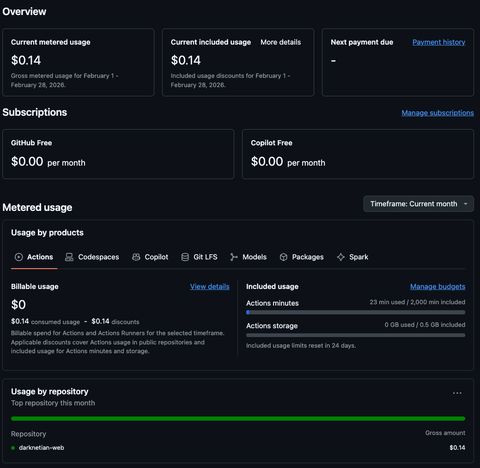Image resolution: width=480 pixels, height=468 pixels.
Task: Click the Metered usage section heading
Action: [37, 207]
